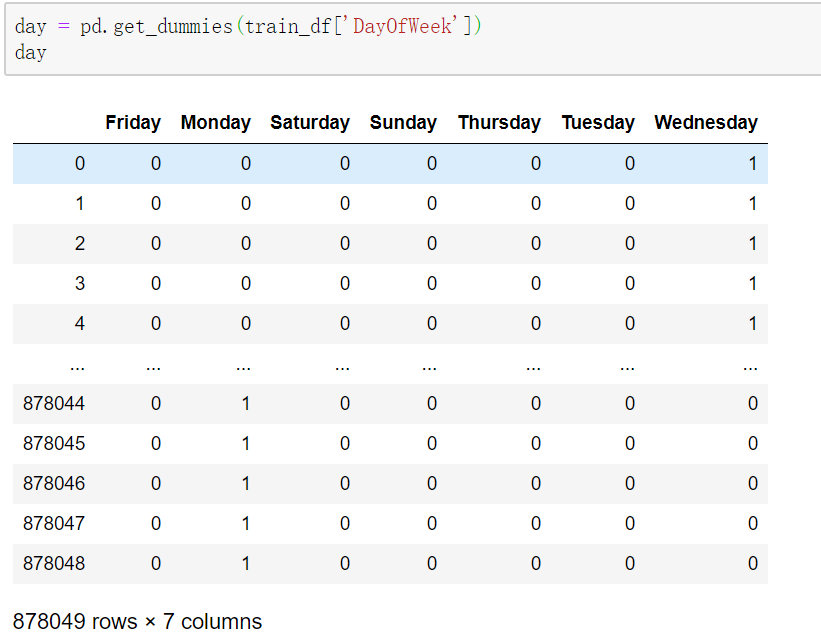Click the '878049 rows × 7 columns' summary text
Image resolution: width=821 pixels, height=637 pixels.
point(137,622)
